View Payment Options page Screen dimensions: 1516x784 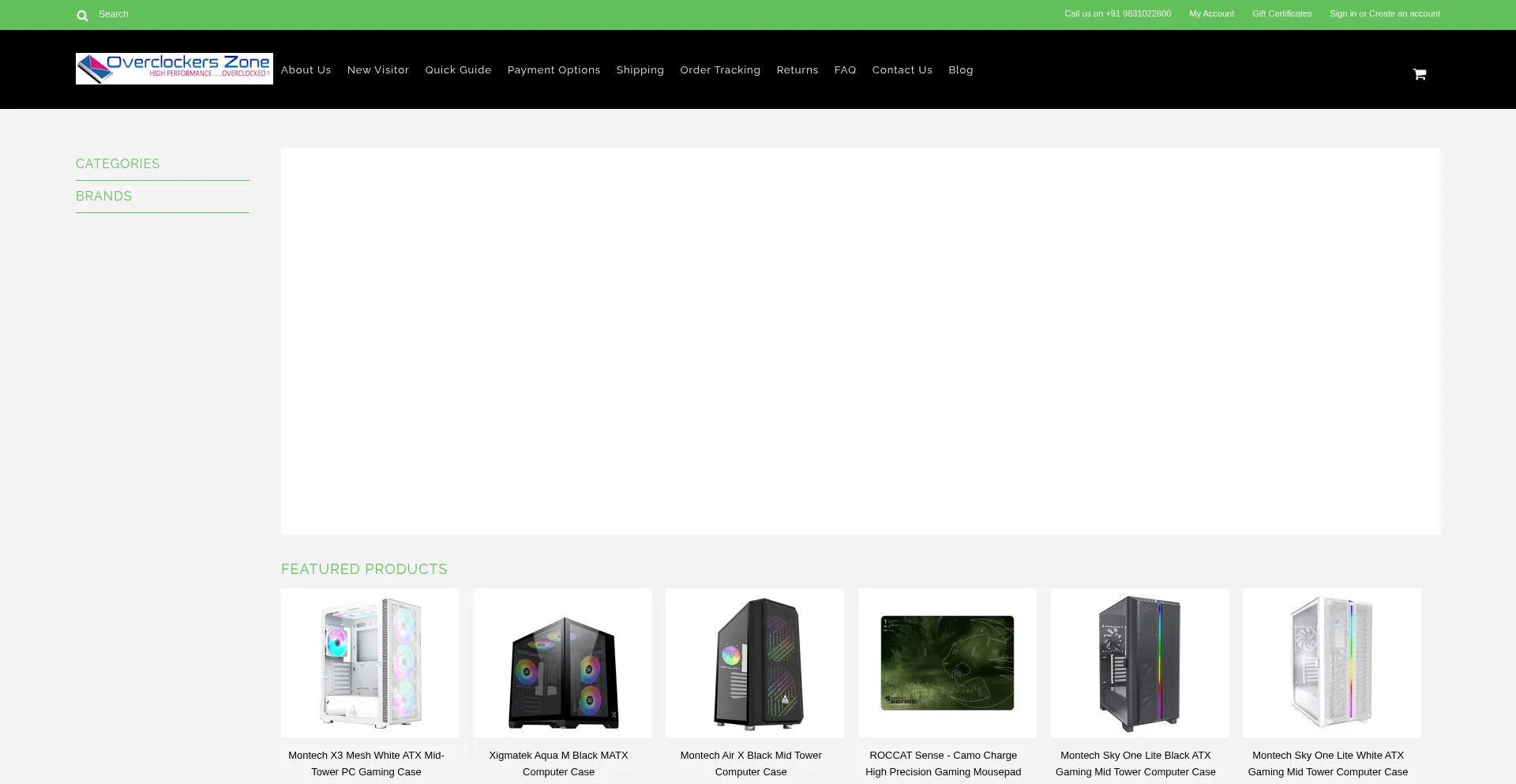[554, 70]
